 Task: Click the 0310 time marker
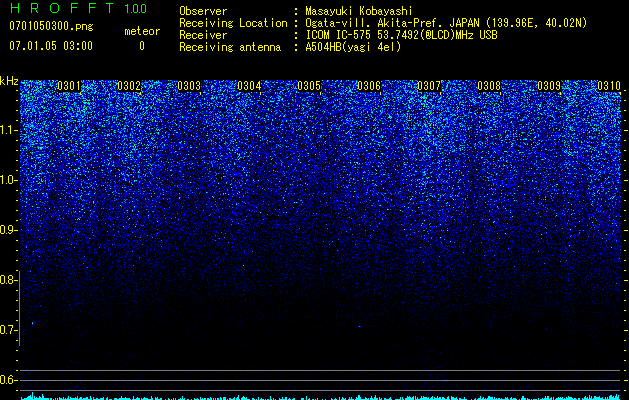(x=609, y=86)
